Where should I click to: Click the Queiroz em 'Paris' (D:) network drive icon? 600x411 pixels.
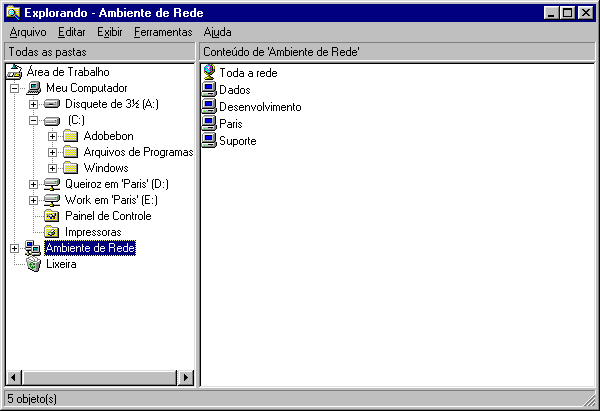tap(52, 184)
